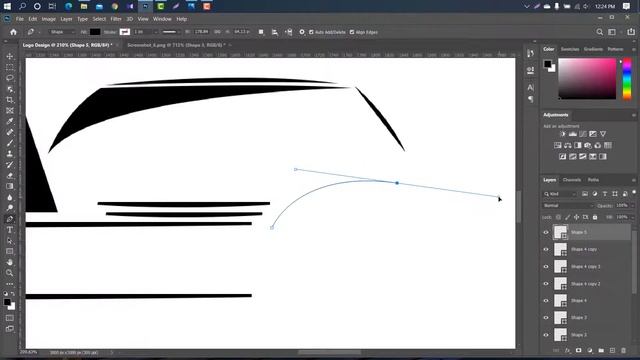Select the Lasso tool
640x360 pixels.
(10, 78)
